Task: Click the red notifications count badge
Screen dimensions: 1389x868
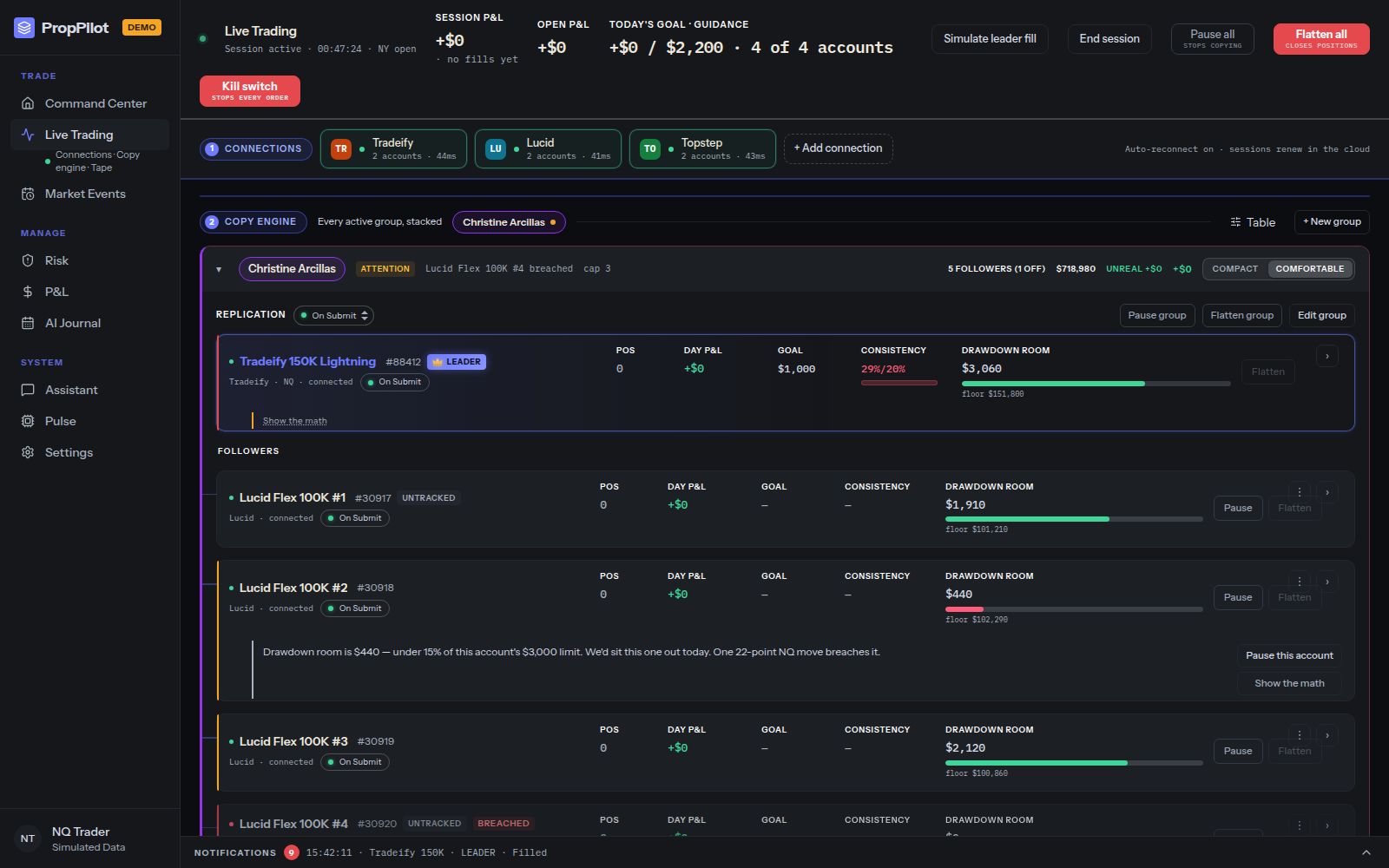Action: (x=292, y=852)
